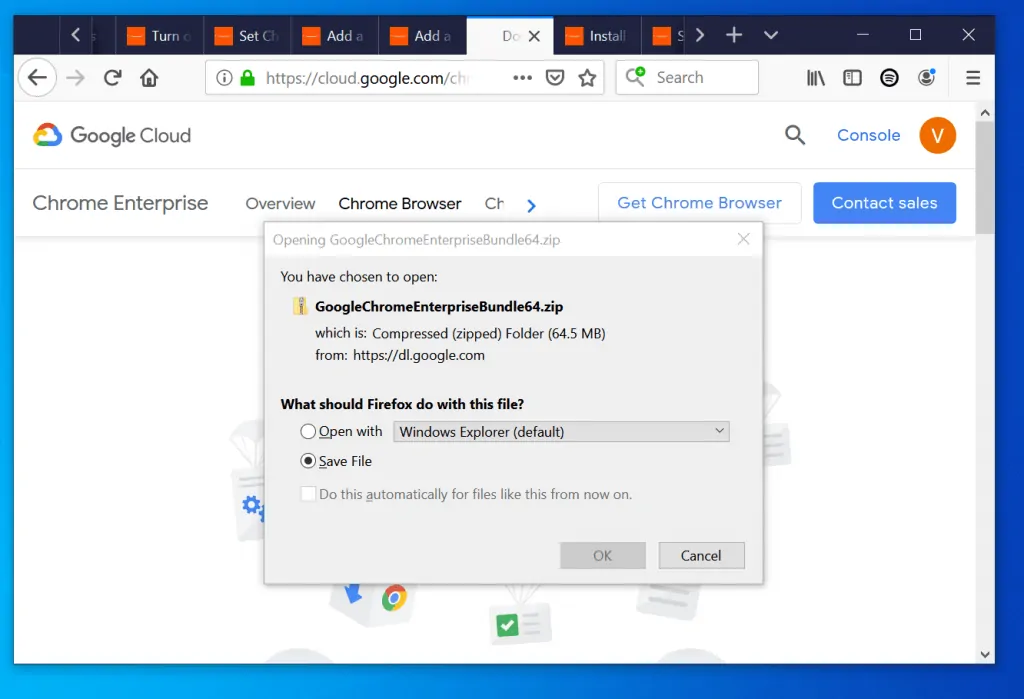Open the Firefox Library panel
This screenshot has height=699, width=1024.
815,77
